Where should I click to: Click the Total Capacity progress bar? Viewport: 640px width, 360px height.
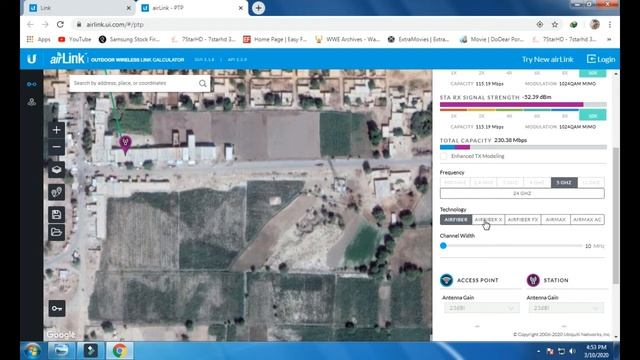pyautogui.click(x=523, y=147)
